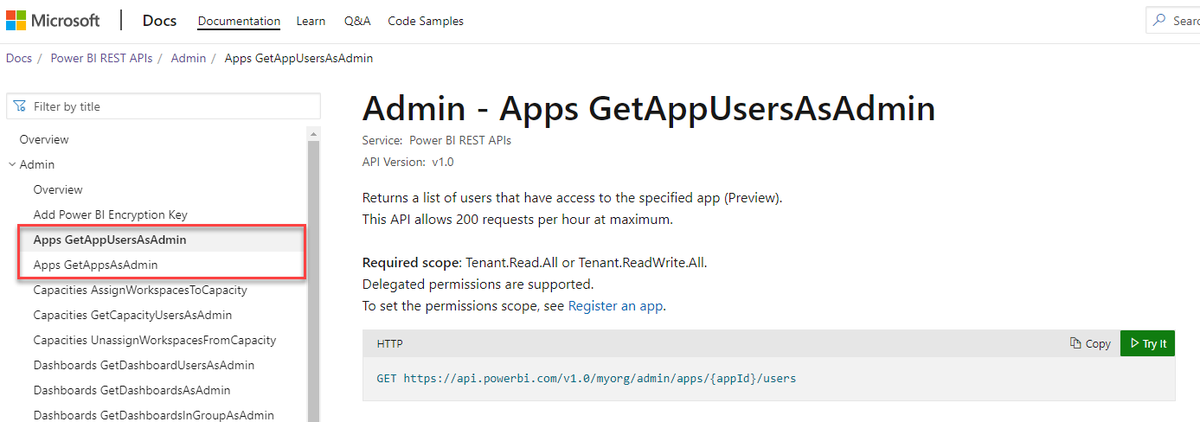1200x422 pixels.
Task: Navigate to Admin breadcrumb
Action: (188, 58)
